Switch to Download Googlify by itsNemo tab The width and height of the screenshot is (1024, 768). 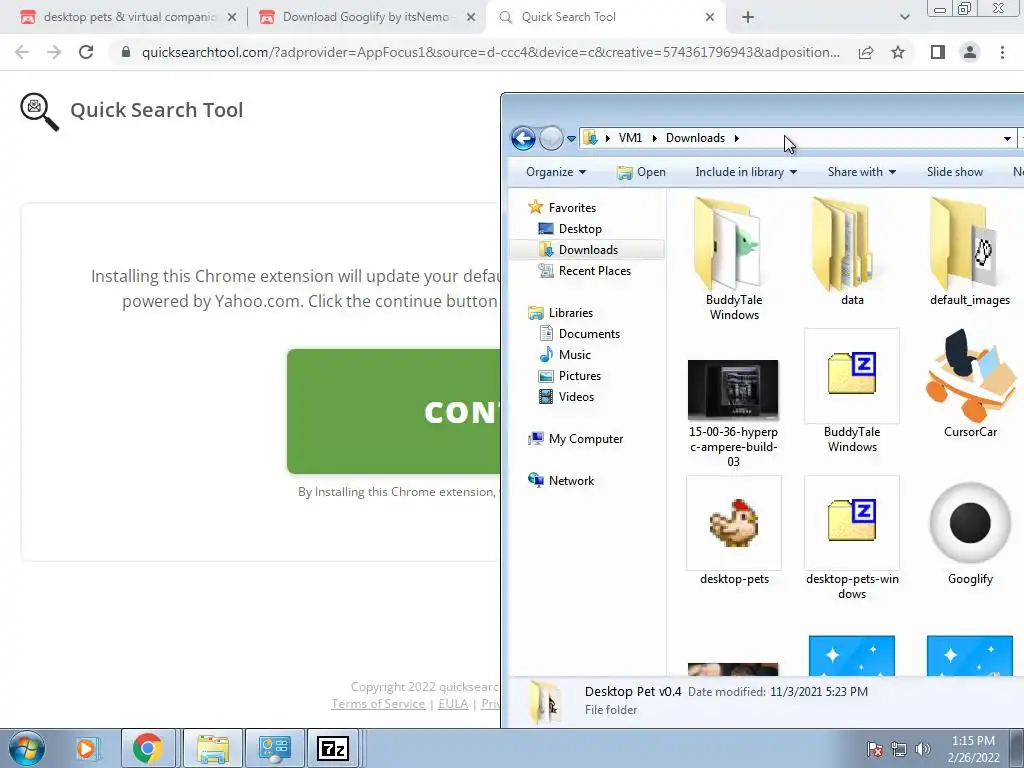point(366,17)
